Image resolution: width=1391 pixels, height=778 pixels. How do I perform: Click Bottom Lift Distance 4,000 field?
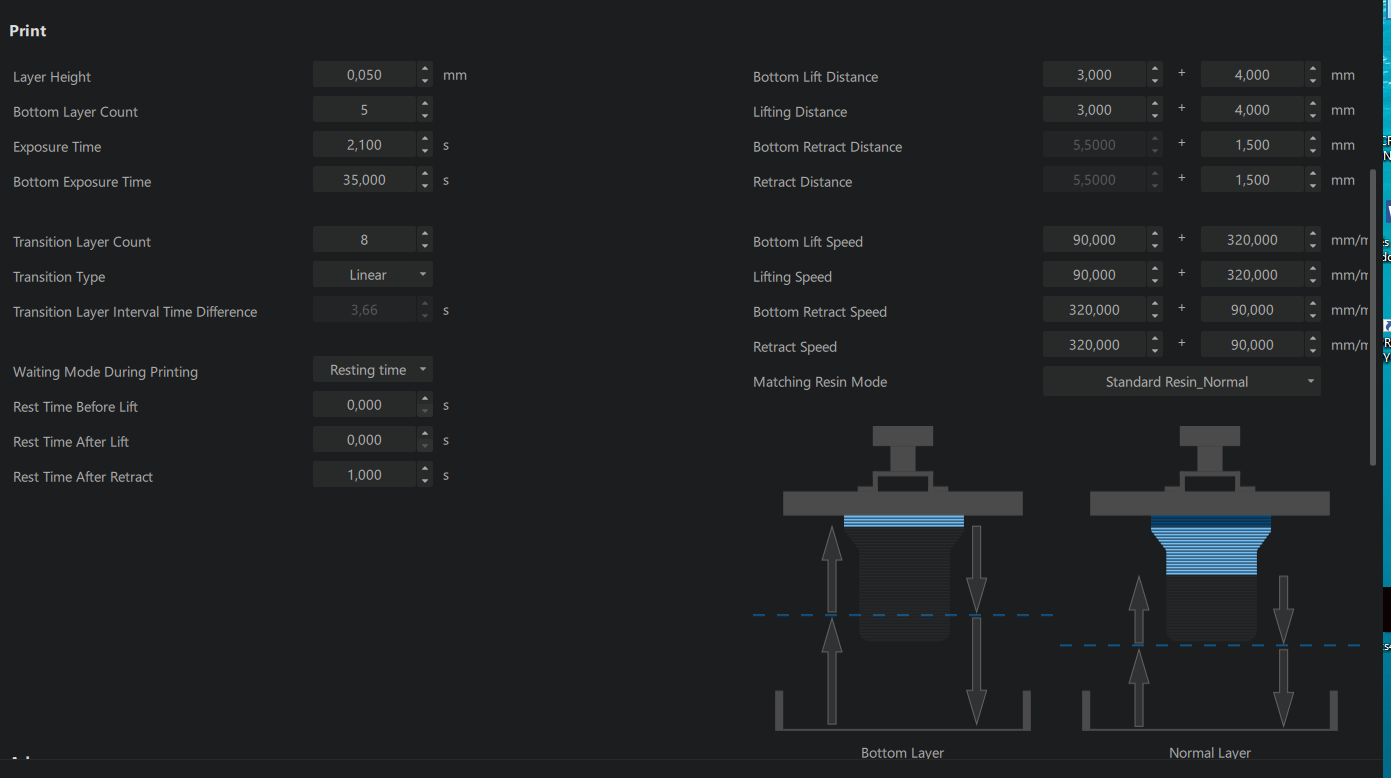1252,75
